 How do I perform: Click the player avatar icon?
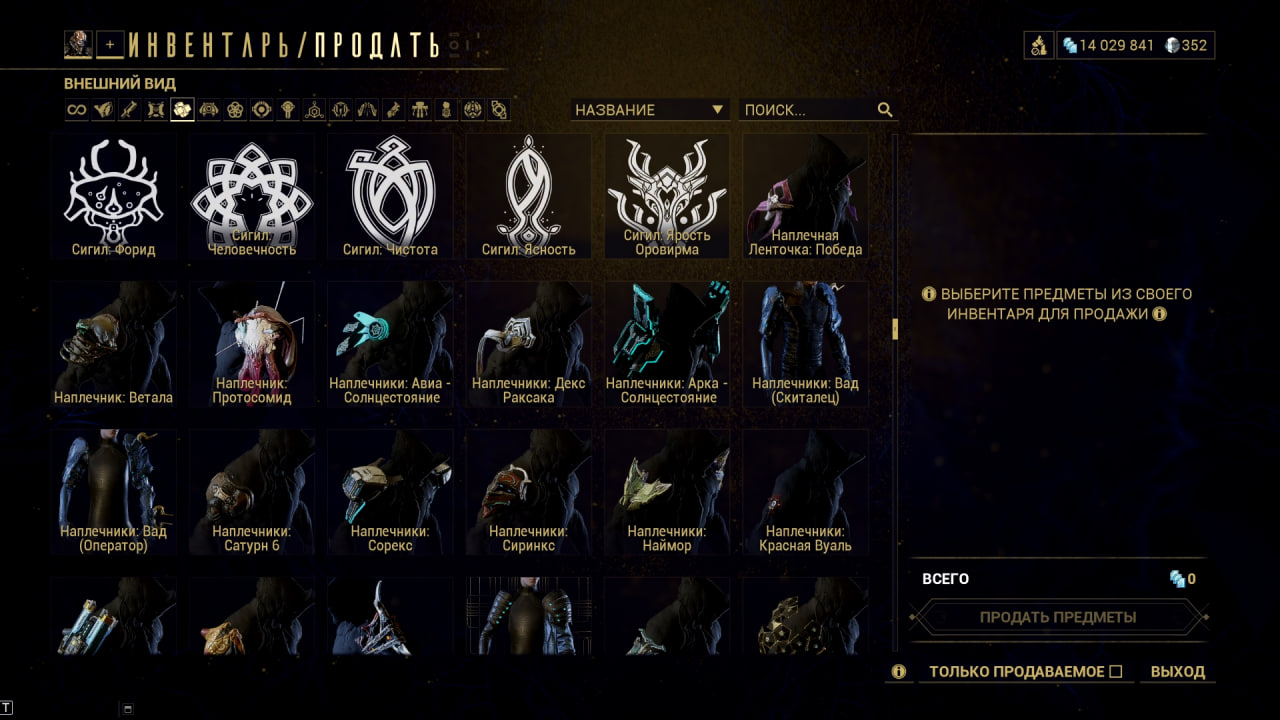tap(78, 44)
